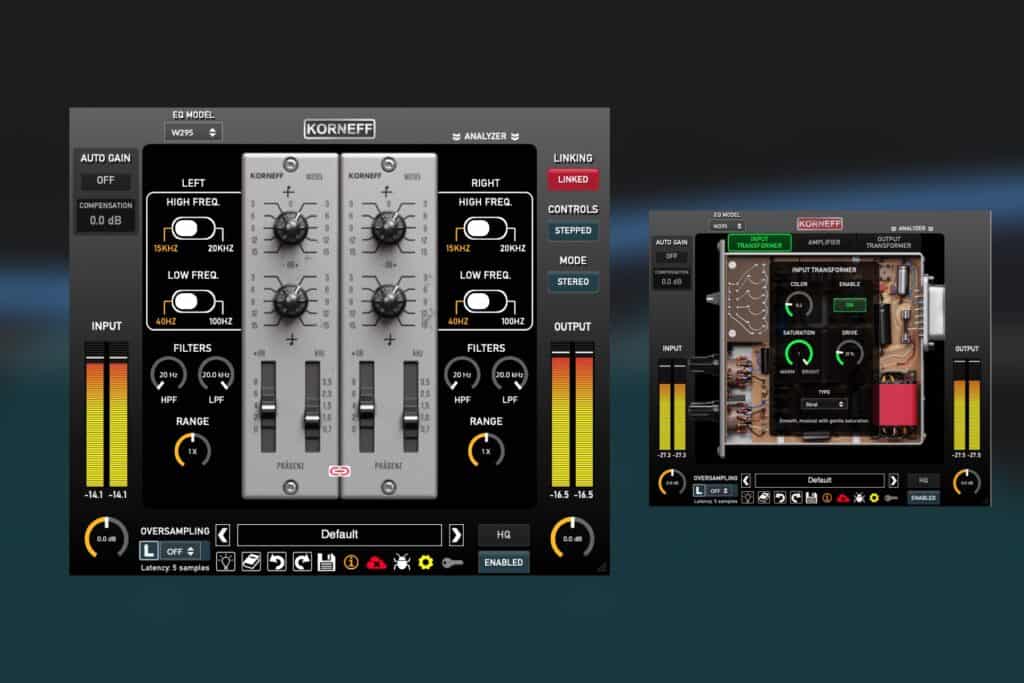The height and width of the screenshot is (683, 1024).
Task: Click the L oversampling icon in main window
Action: (149, 550)
